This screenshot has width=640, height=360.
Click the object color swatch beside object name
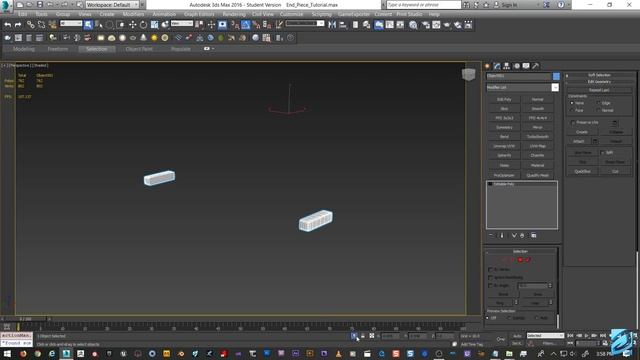(x=556, y=76)
